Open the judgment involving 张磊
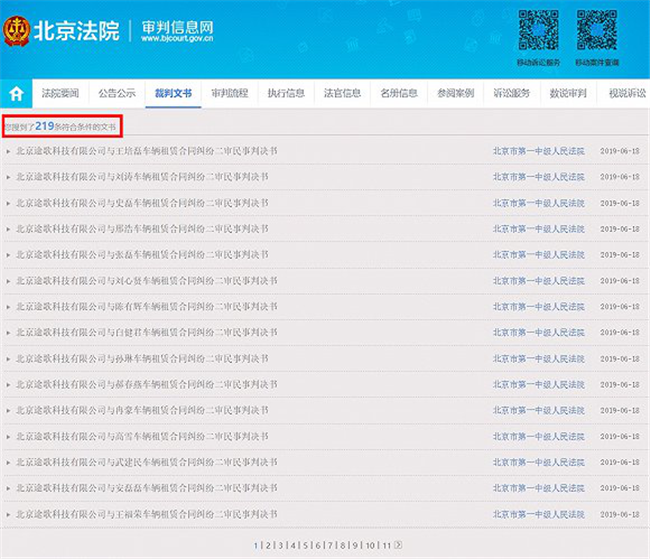The height and width of the screenshot is (559, 650). coord(142,255)
